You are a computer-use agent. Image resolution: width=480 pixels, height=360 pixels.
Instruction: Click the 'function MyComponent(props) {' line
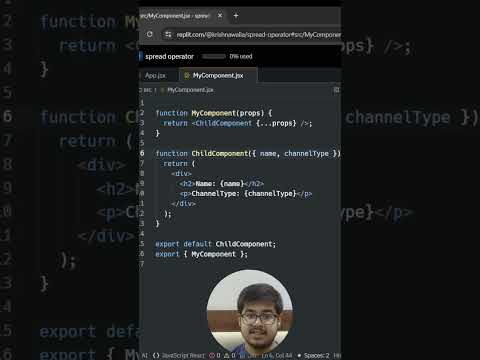[x=214, y=113]
